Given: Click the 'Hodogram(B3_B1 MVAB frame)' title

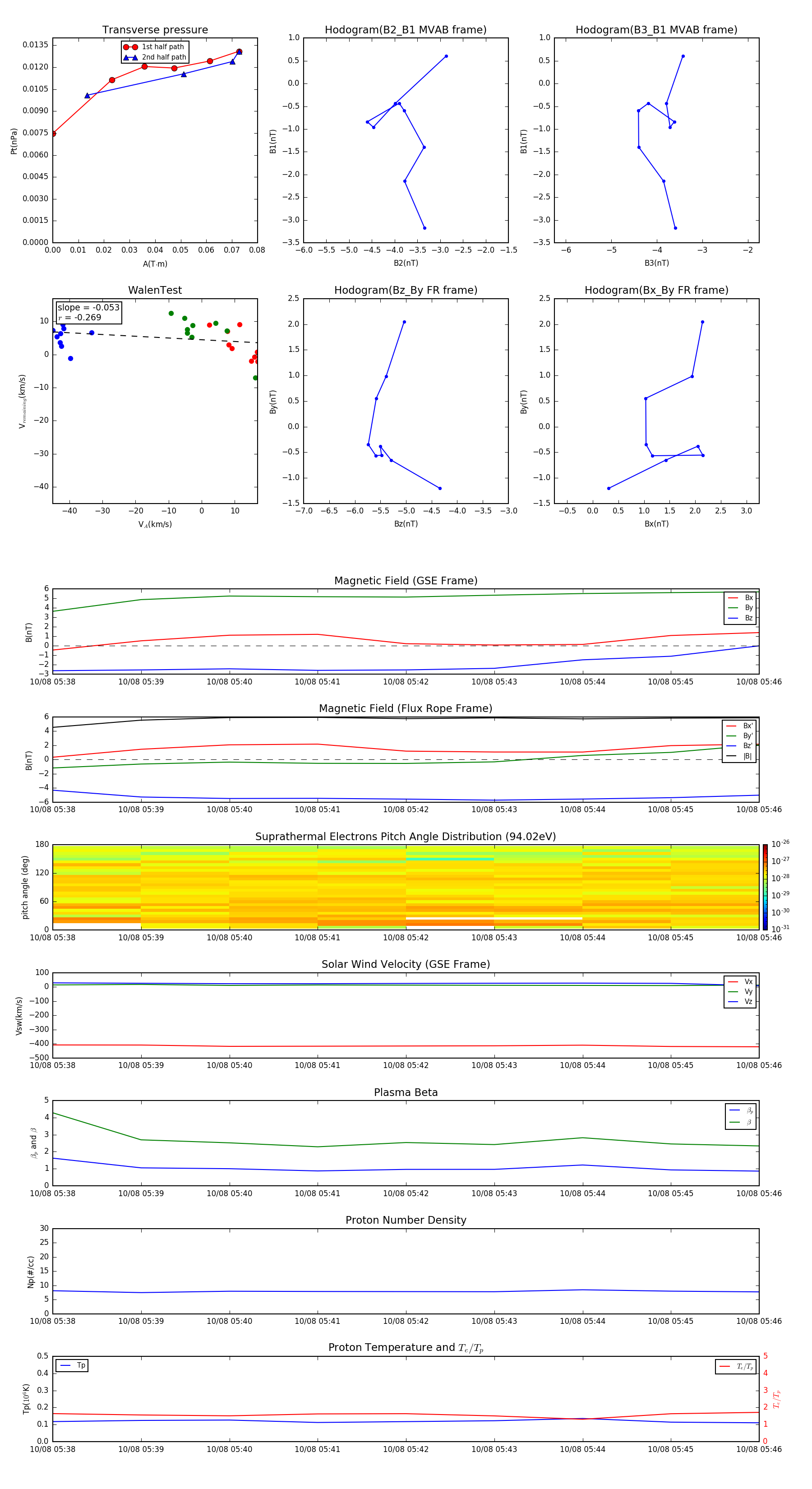Looking at the screenshot, I should 656,29.
